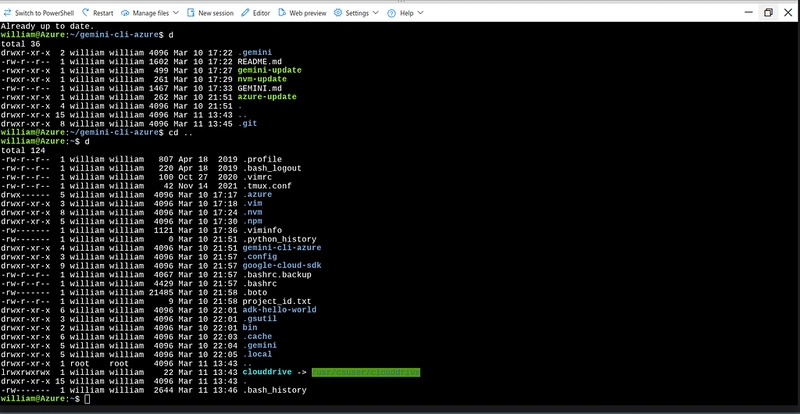800x414 pixels.
Task: Minimize the Cloud Shell pane
Action: (742, 12)
